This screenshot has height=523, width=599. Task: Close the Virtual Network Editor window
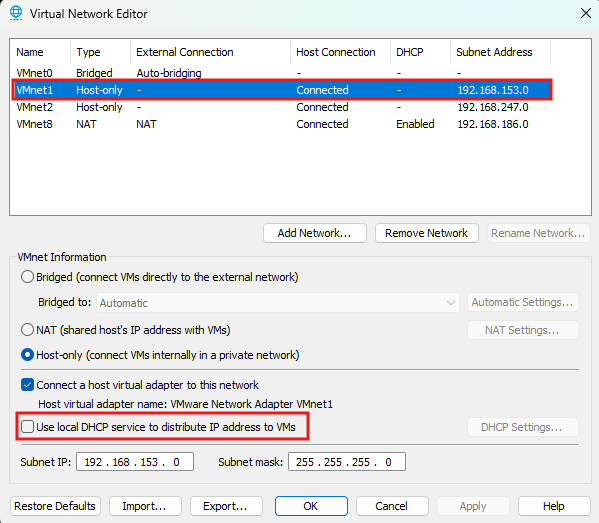click(586, 13)
